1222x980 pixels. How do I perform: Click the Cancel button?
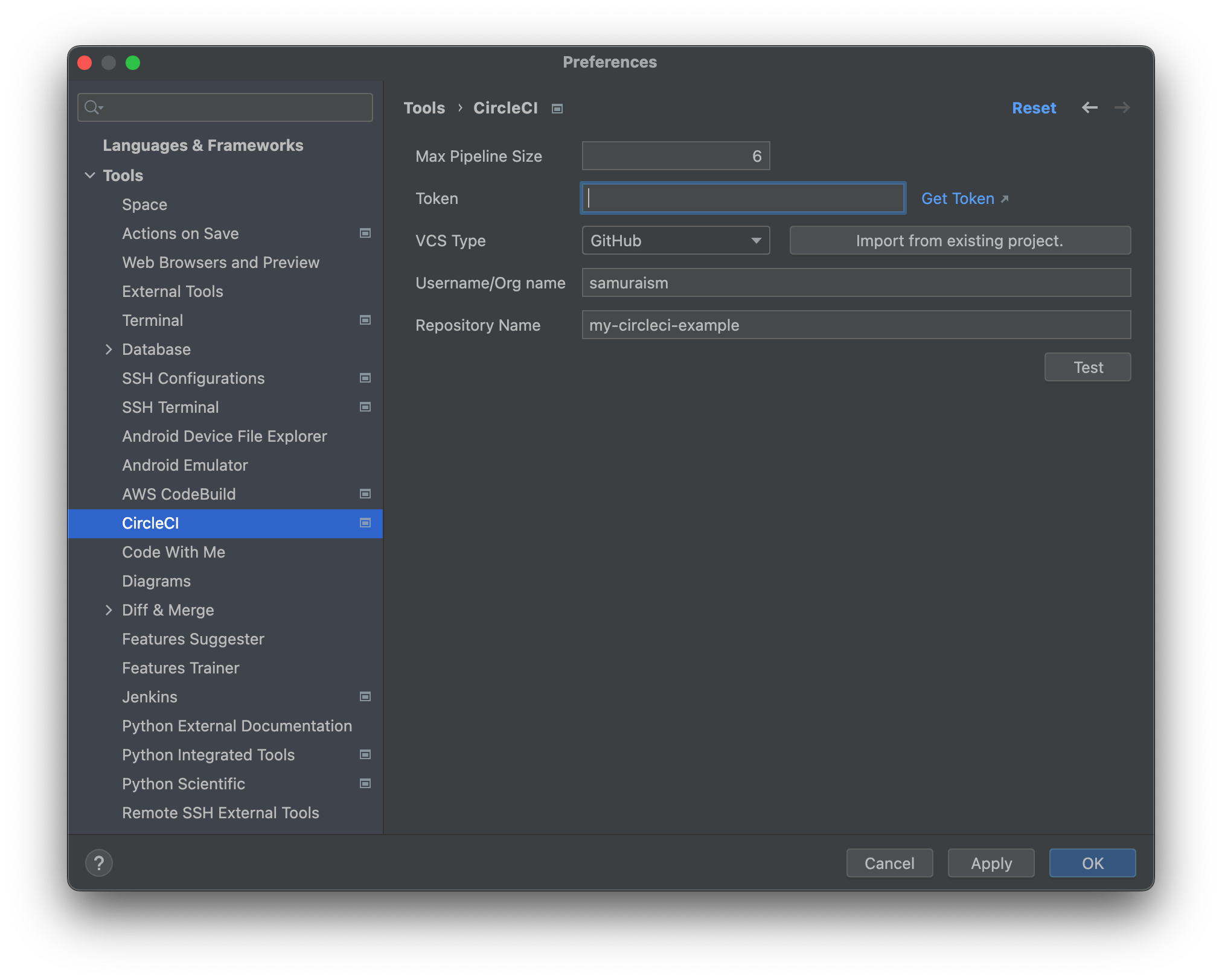click(x=889, y=863)
